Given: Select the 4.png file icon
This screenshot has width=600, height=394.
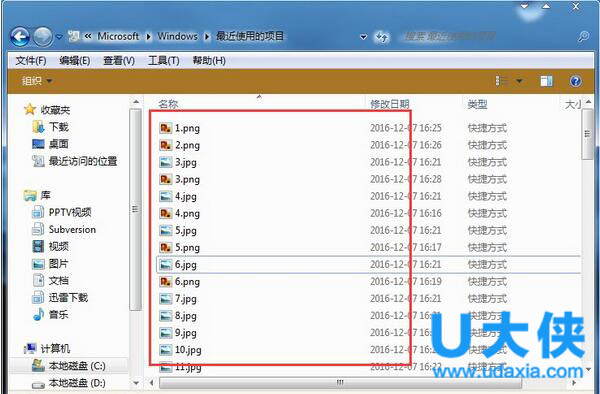Looking at the screenshot, I should point(166,213).
